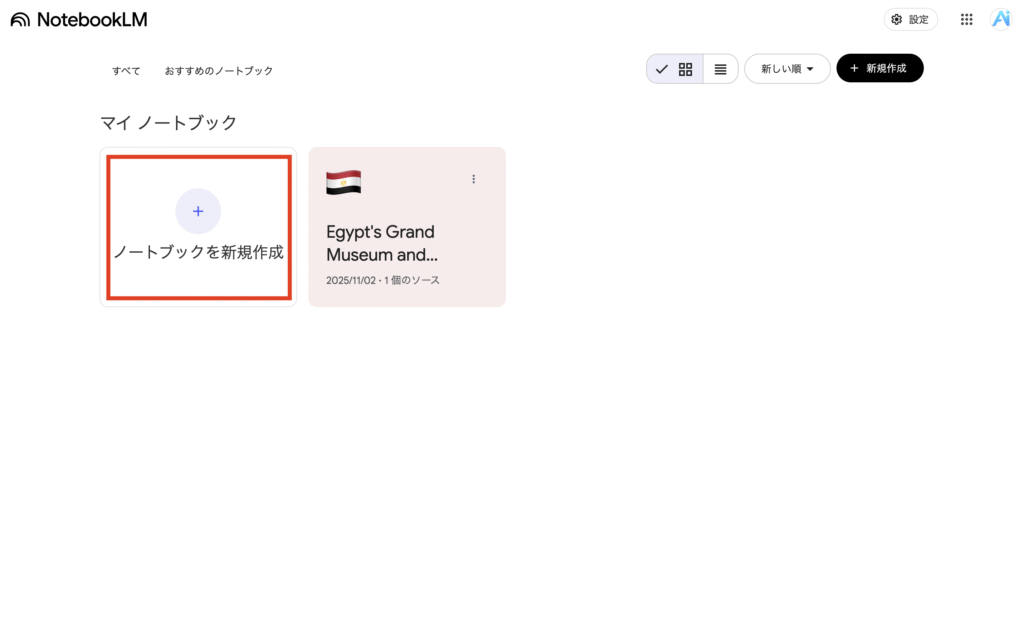Image resolution: width=1024 pixels, height=633 pixels.
Task: Click the arrow on the 新しい順 dropdown
Action: click(810, 69)
